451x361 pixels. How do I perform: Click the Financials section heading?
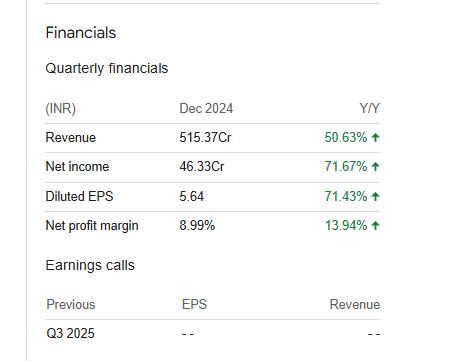pos(81,33)
